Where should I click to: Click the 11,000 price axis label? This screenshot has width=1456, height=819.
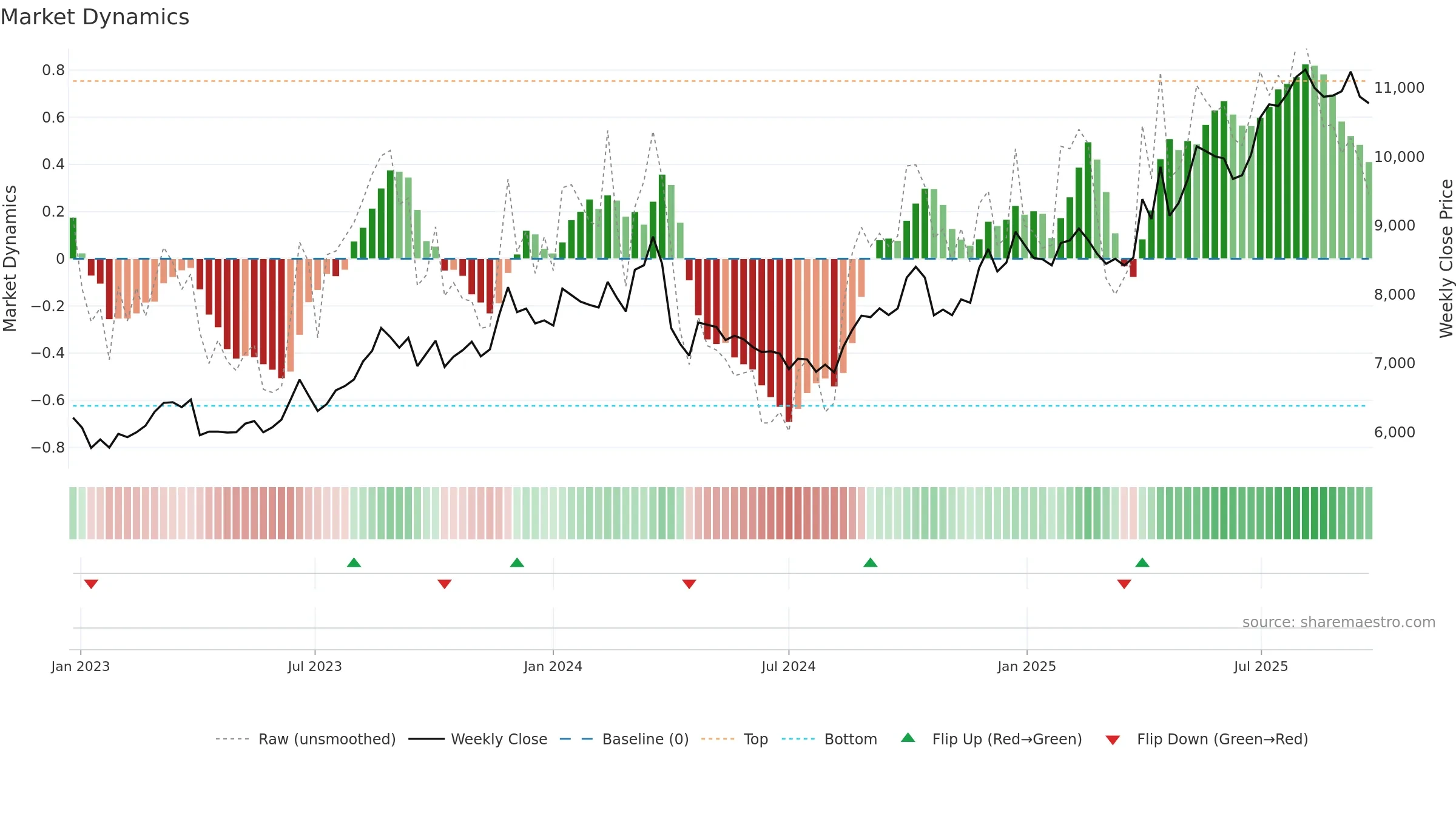(x=1399, y=88)
